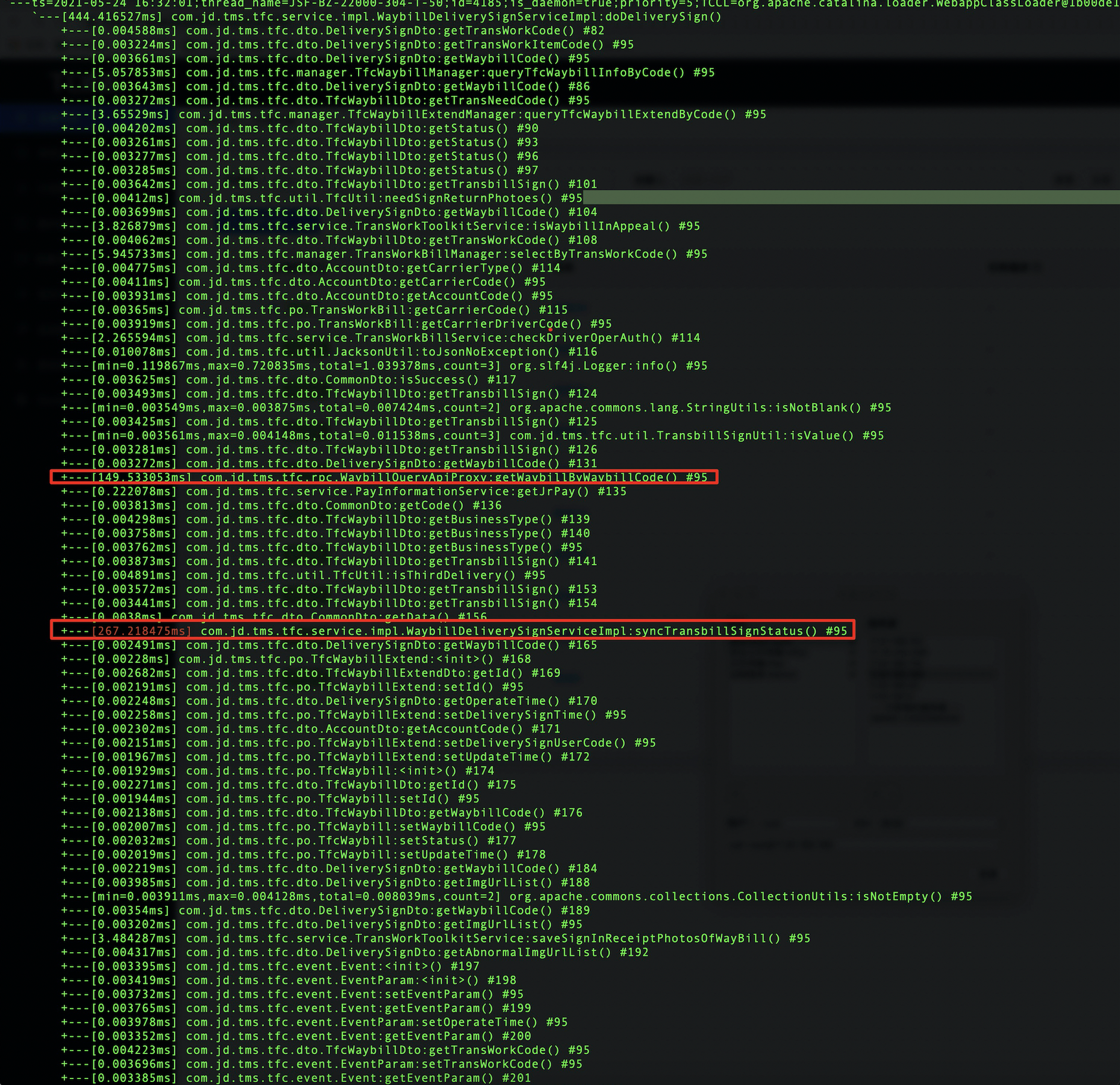Select getCarrierDriverCode() #95 line
1120x1085 pixels.
tap(336, 325)
